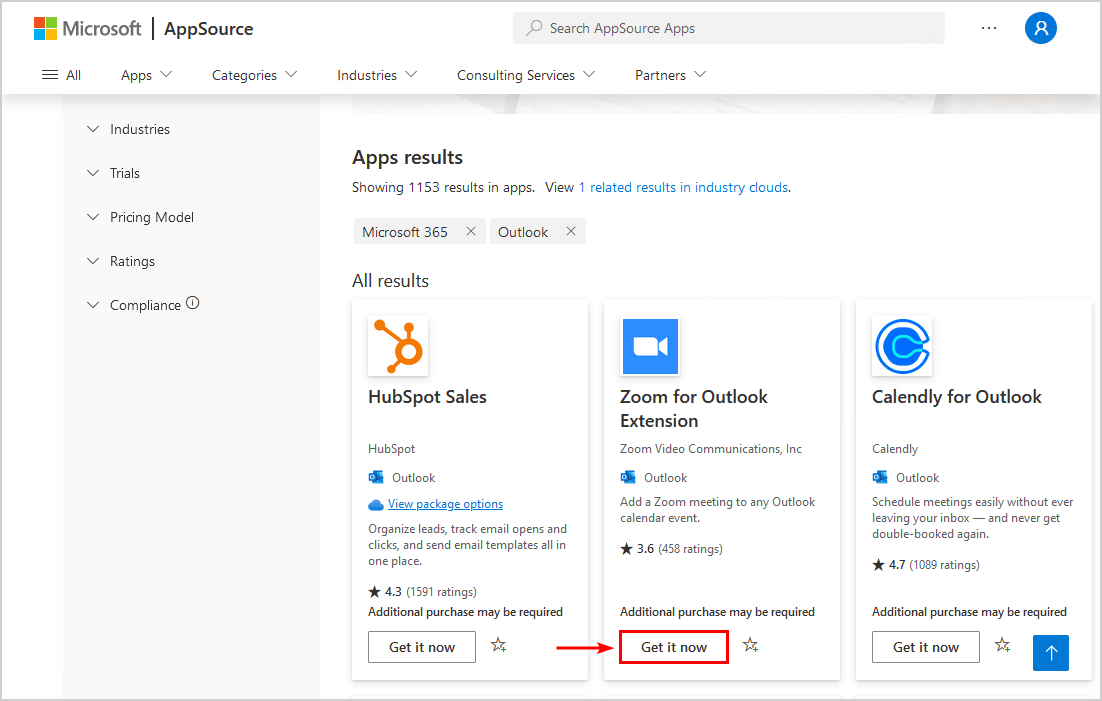1102x701 pixels.
Task: Click the Compliance info icon
Action: pyautogui.click(x=193, y=303)
